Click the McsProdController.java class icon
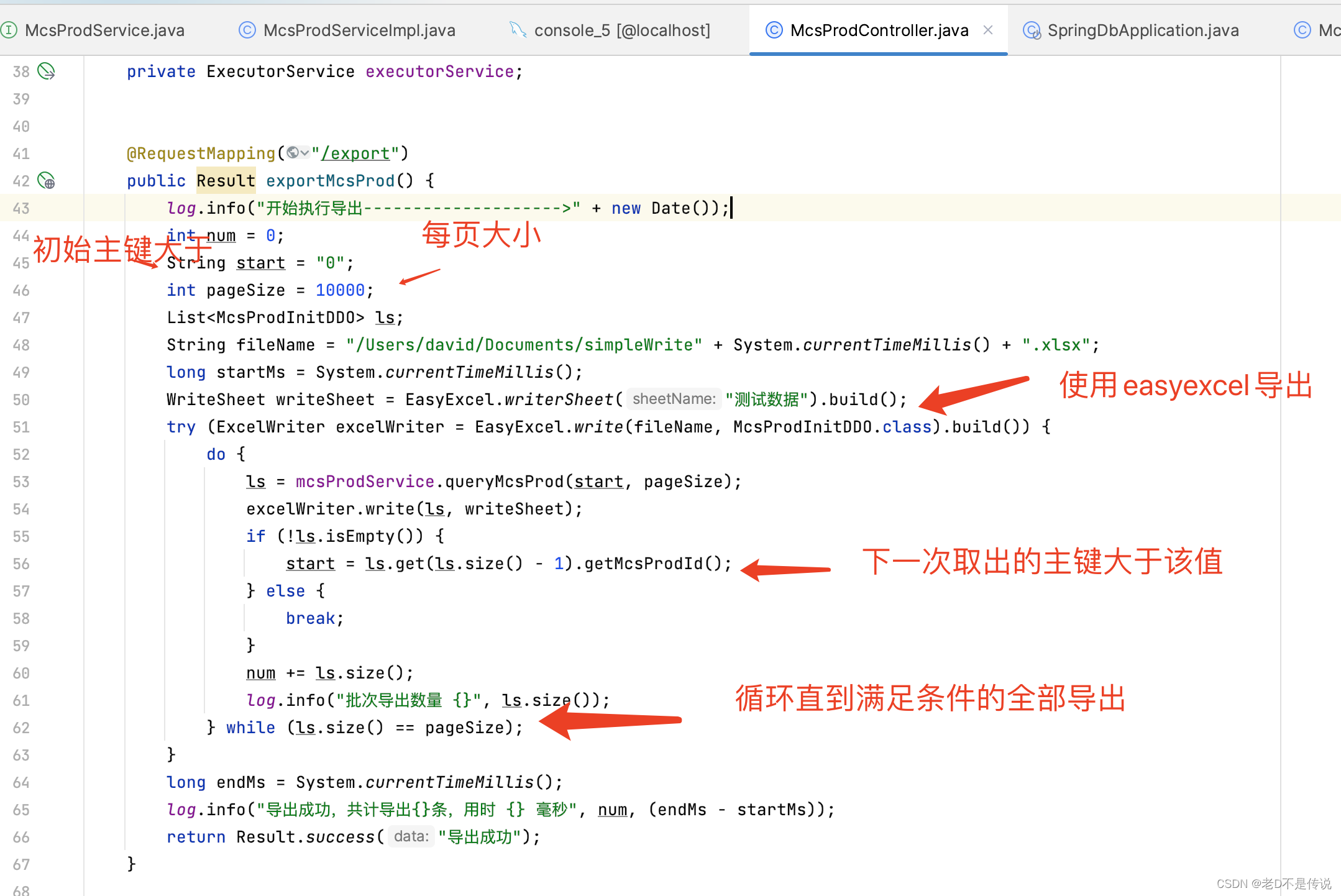Image resolution: width=1341 pixels, height=896 pixels. coord(774,30)
